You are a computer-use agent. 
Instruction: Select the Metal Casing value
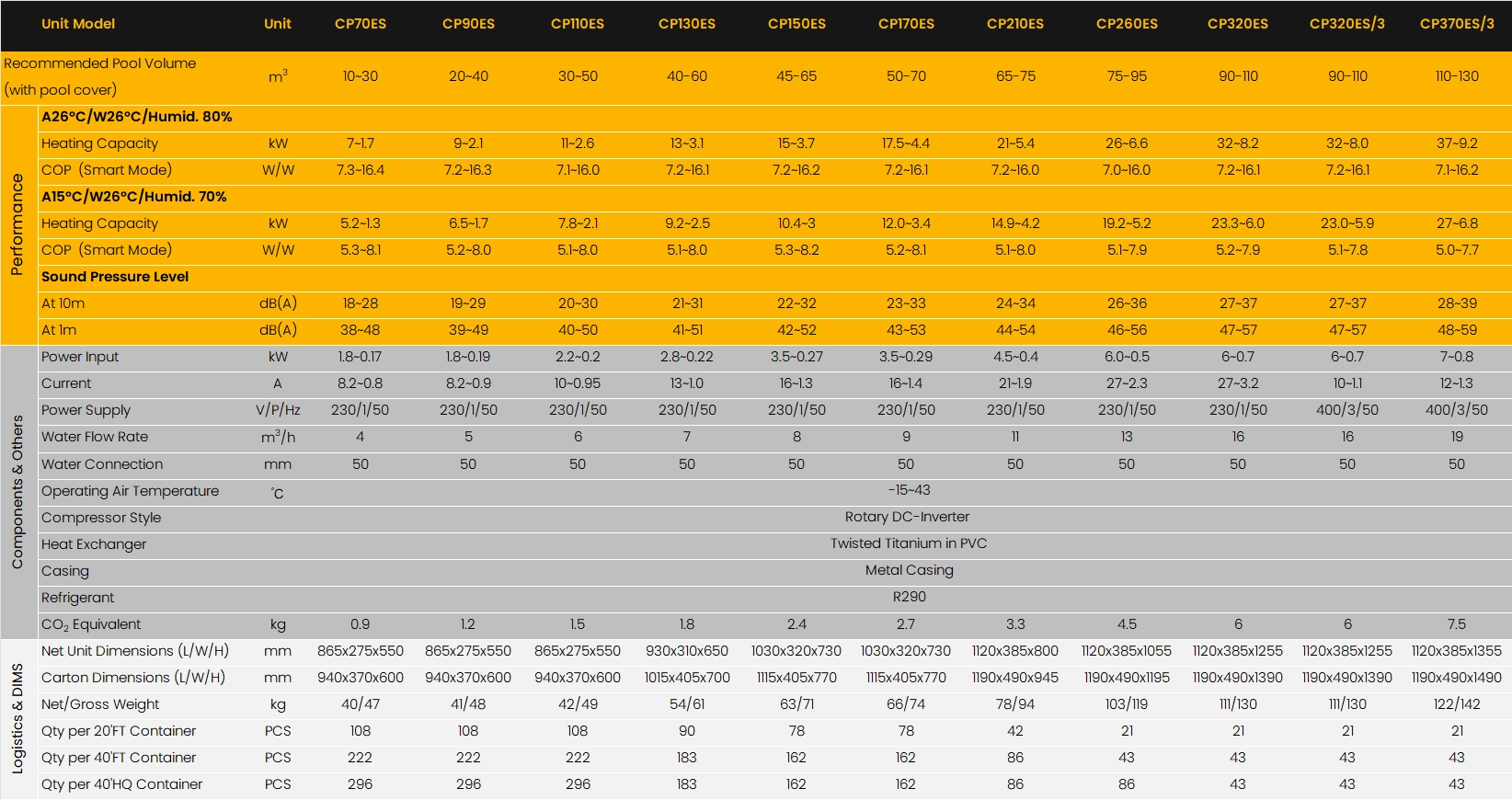coord(909,570)
